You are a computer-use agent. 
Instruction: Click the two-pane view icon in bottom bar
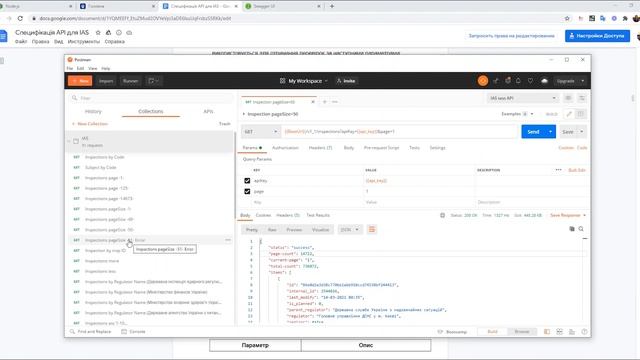click(547, 331)
